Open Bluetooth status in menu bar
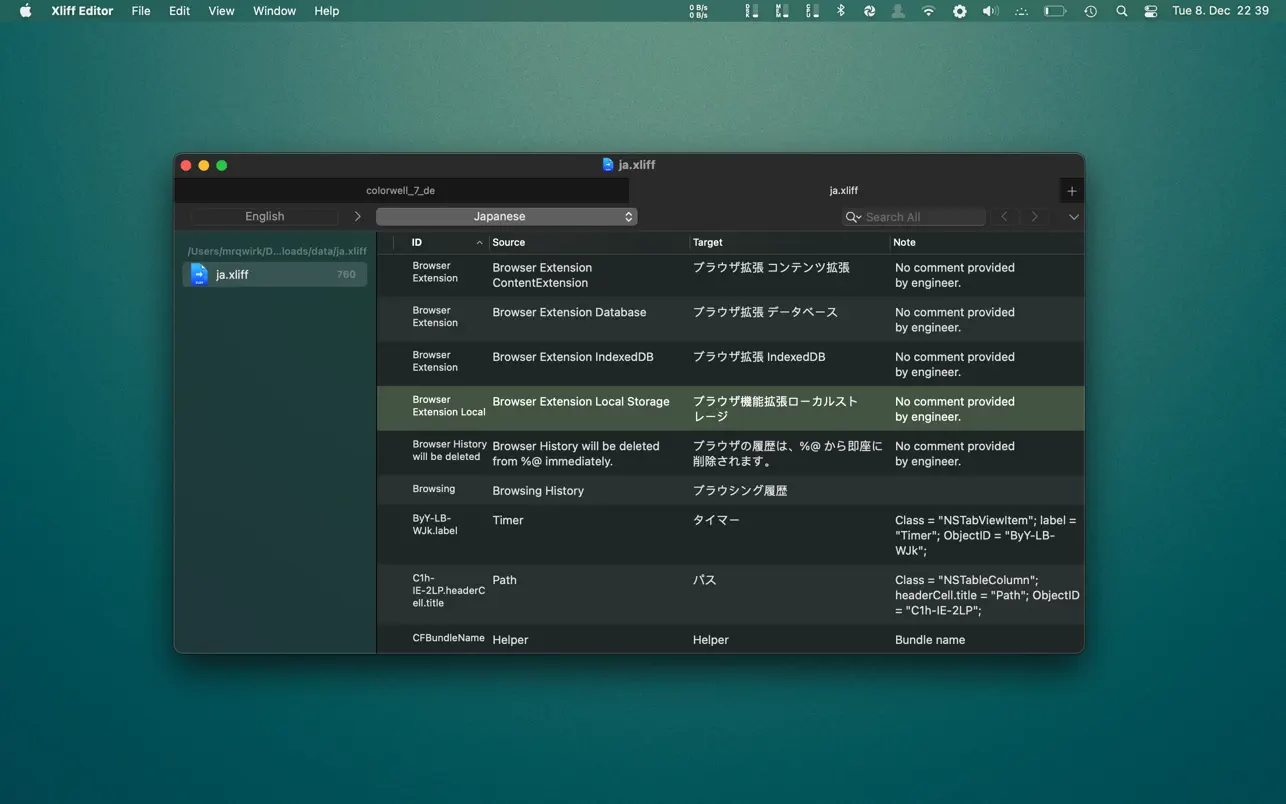The height and width of the screenshot is (804, 1286). pyautogui.click(x=841, y=11)
